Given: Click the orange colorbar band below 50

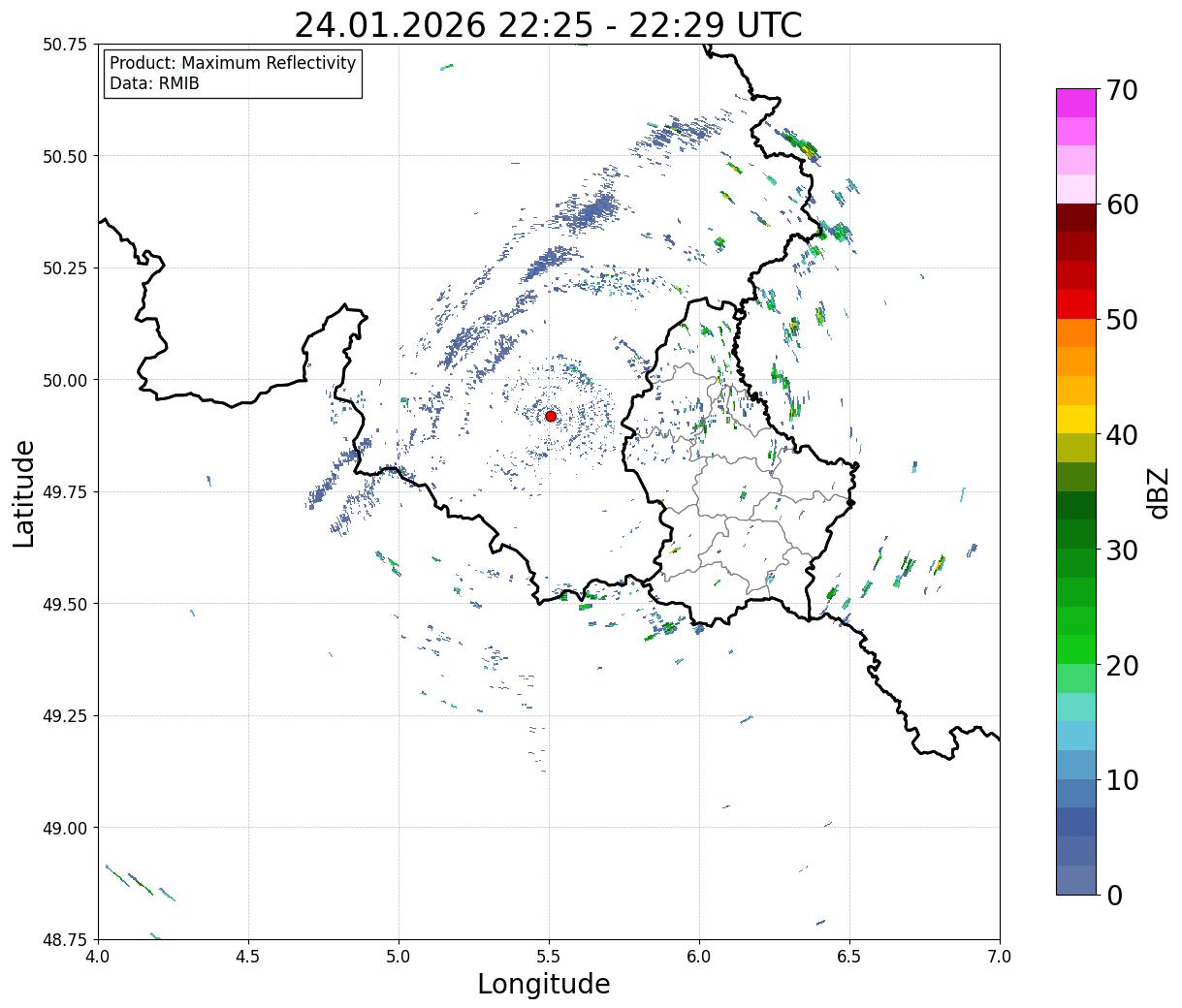Looking at the screenshot, I should pyautogui.click(x=1076, y=332).
